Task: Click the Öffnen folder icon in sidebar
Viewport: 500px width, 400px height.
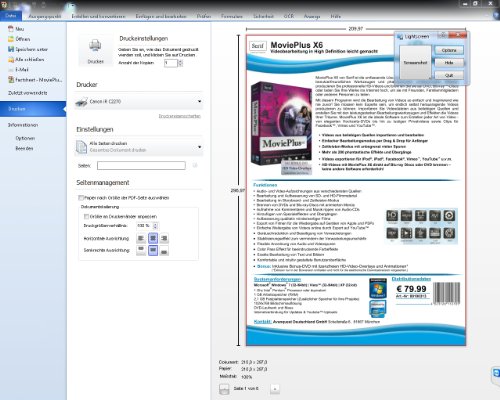Action: click(x=11, y=39)
